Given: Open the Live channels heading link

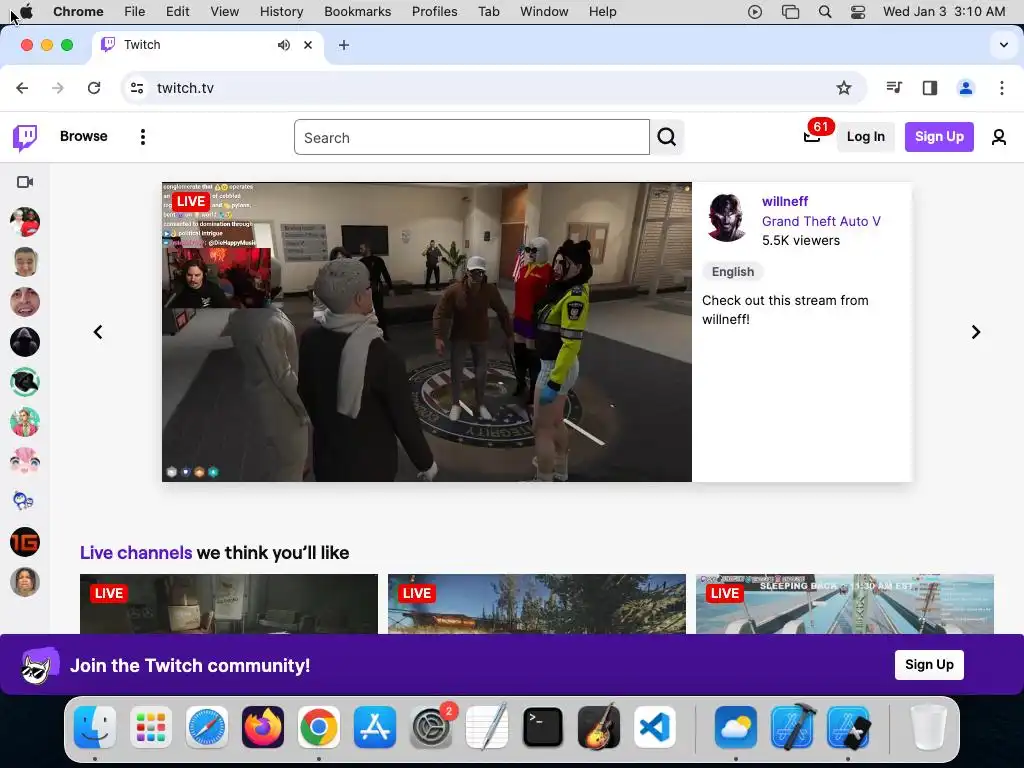Looking at the screenshot, I should pos(136,552).
